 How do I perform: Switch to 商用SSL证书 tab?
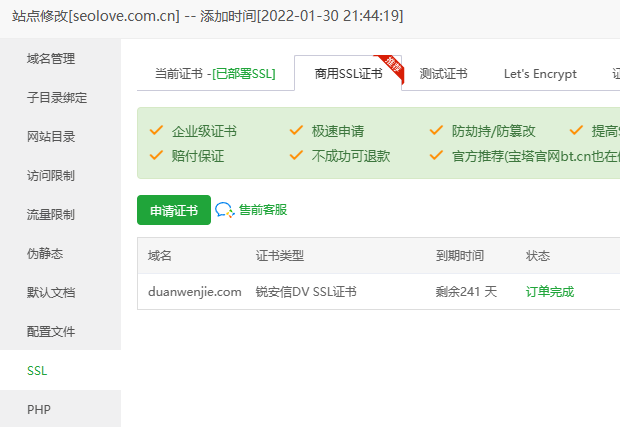pos(348,74)
